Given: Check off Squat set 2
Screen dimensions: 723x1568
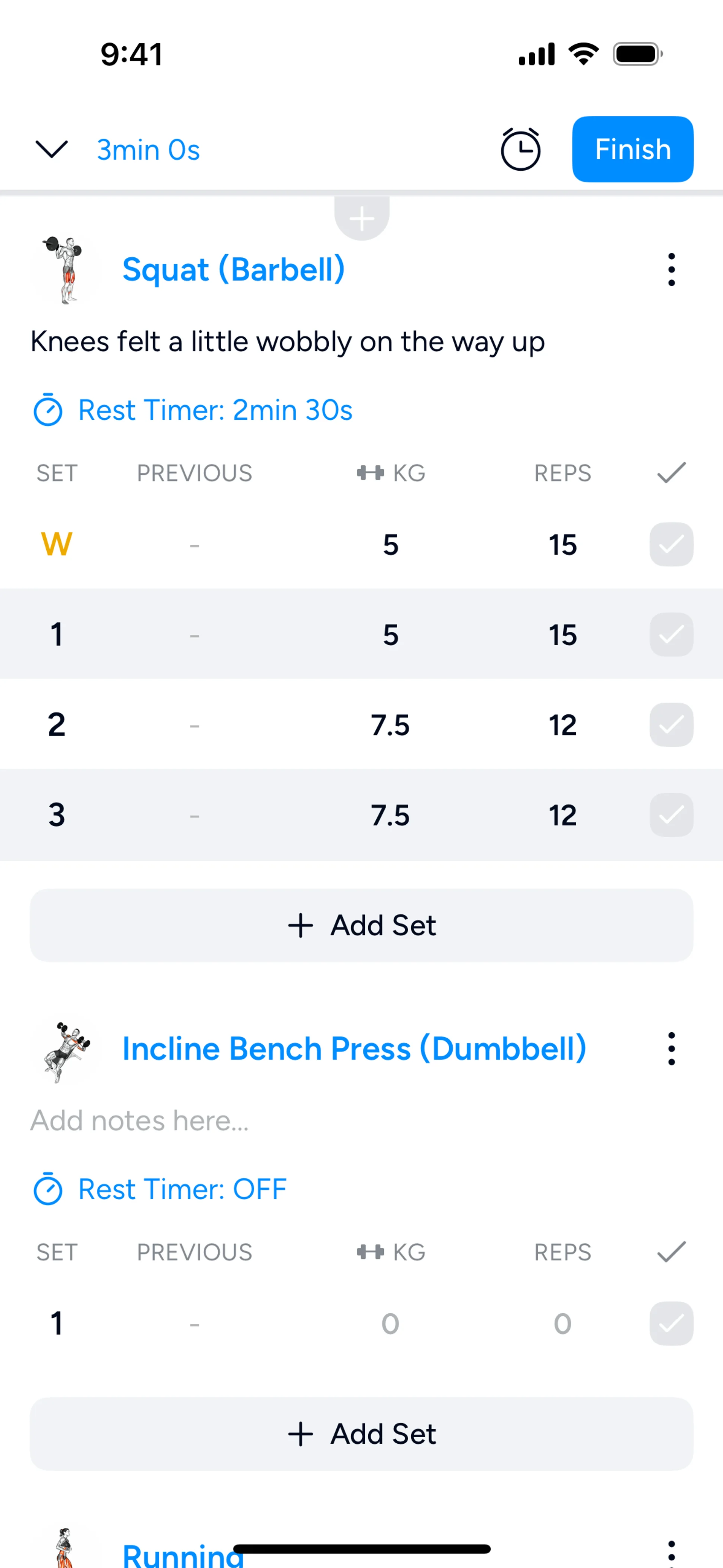Looking at the screenshot, I should pos(671,725).
